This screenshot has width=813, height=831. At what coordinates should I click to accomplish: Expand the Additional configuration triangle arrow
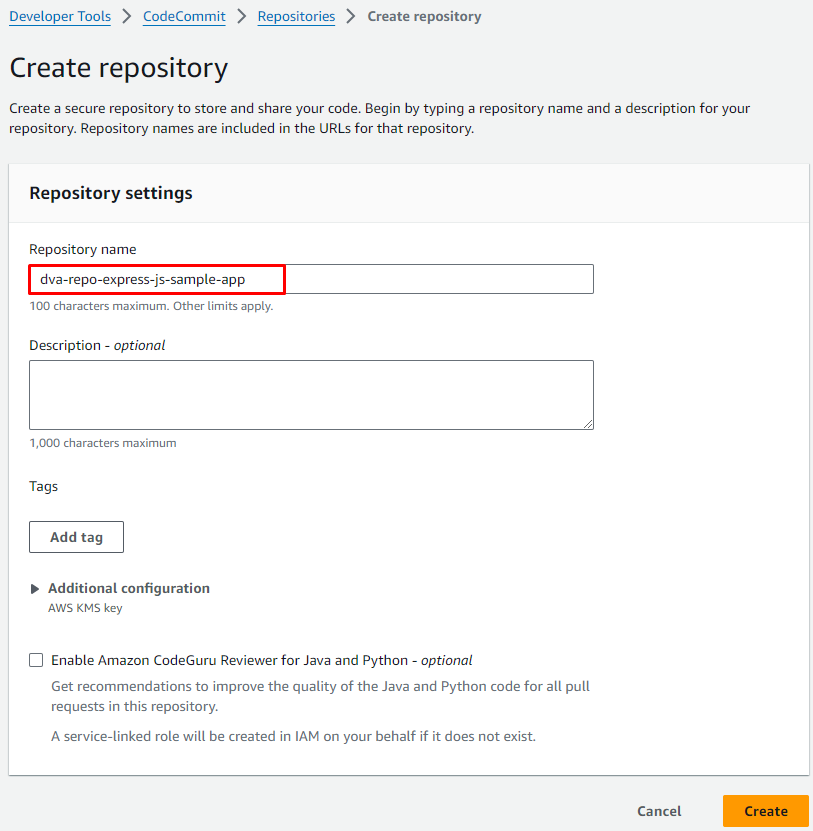[36, 589]
